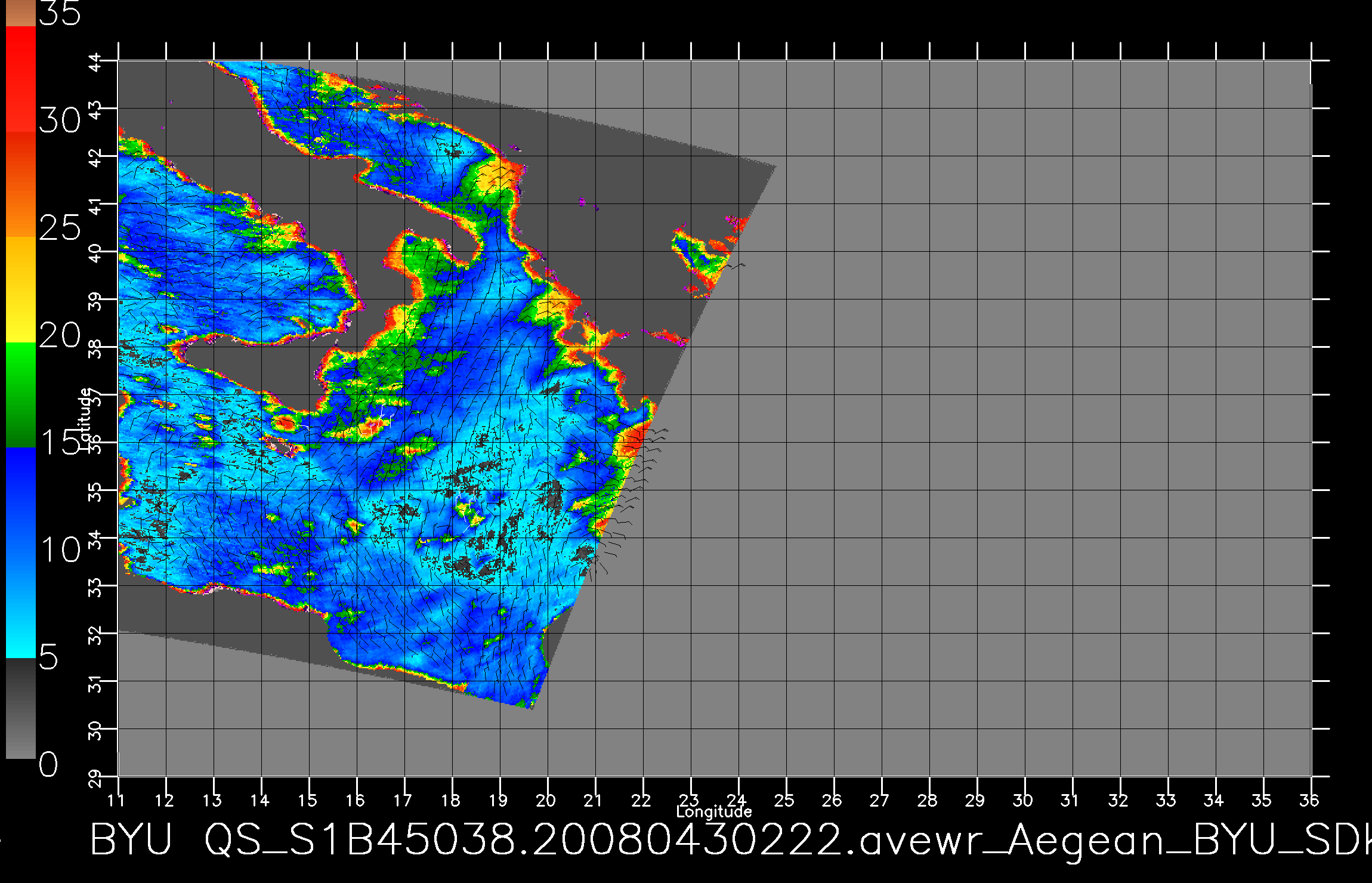Click the green segment of the color scale

tap(21, 395)
